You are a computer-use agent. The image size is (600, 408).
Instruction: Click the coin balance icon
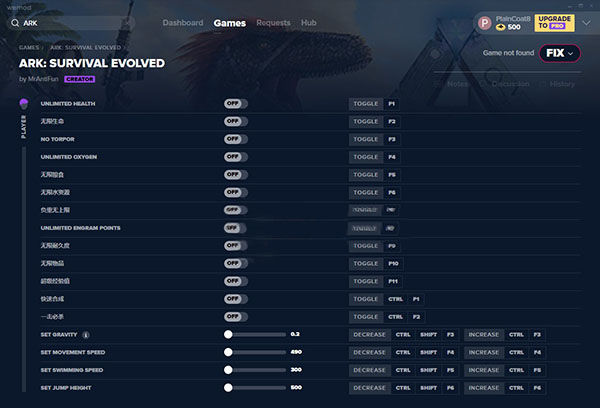[501, 27]
